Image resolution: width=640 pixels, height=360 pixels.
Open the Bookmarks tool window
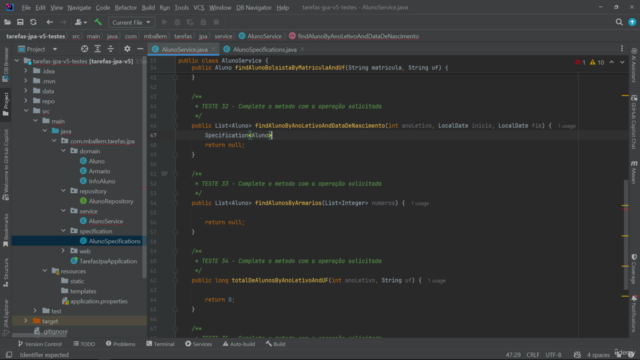(x=6, y=230)
